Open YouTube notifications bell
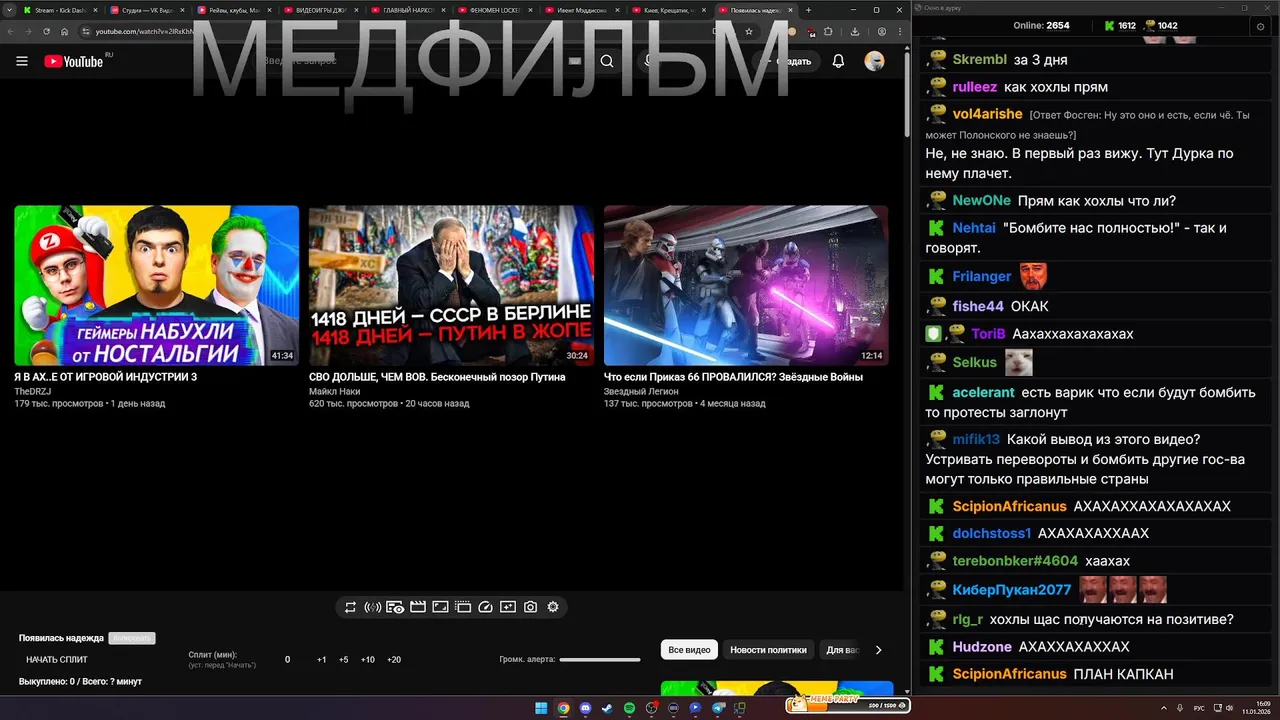Image resolution: width=1280 pixels, height=720 pixels. [838, 61]
